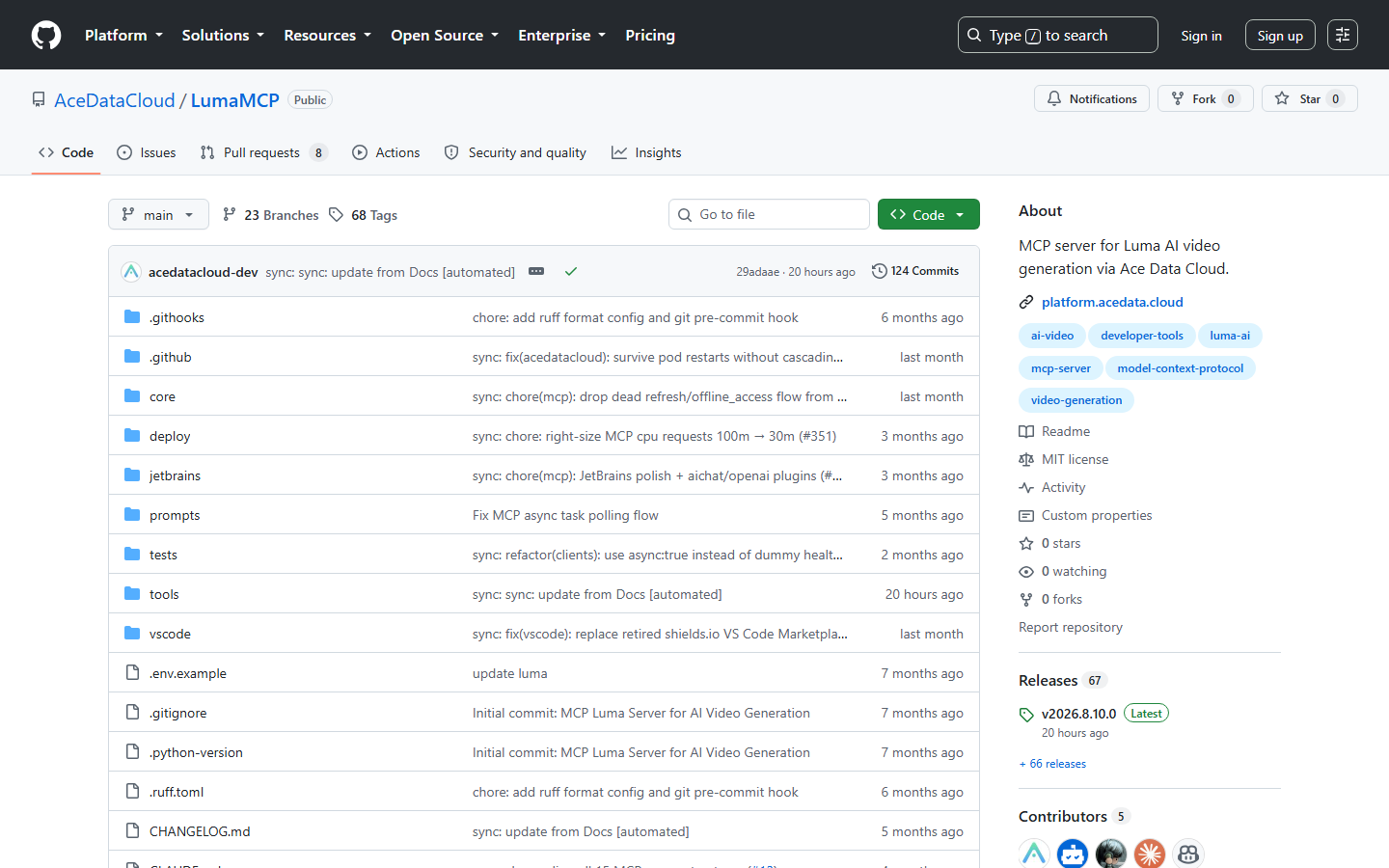This screenshot has width=1389, height=868.
Task: Click the tag icon next to 68 Tags
Action: pyautogui.click(x=336, y=214)
